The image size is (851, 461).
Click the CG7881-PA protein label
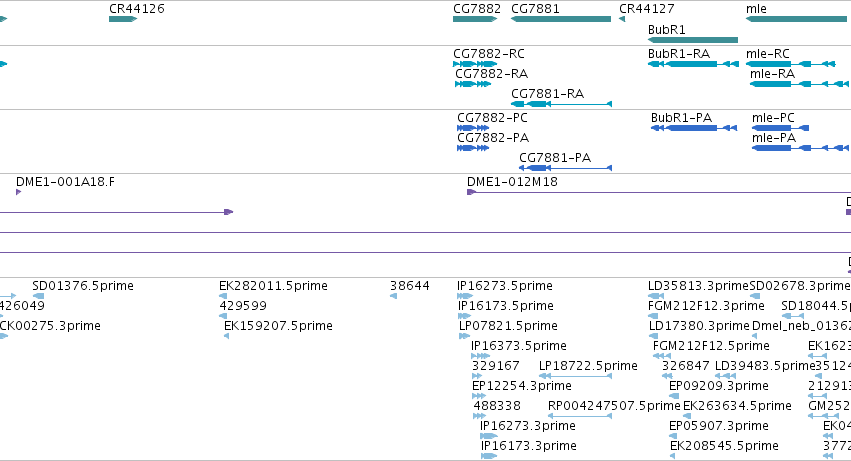555,158
